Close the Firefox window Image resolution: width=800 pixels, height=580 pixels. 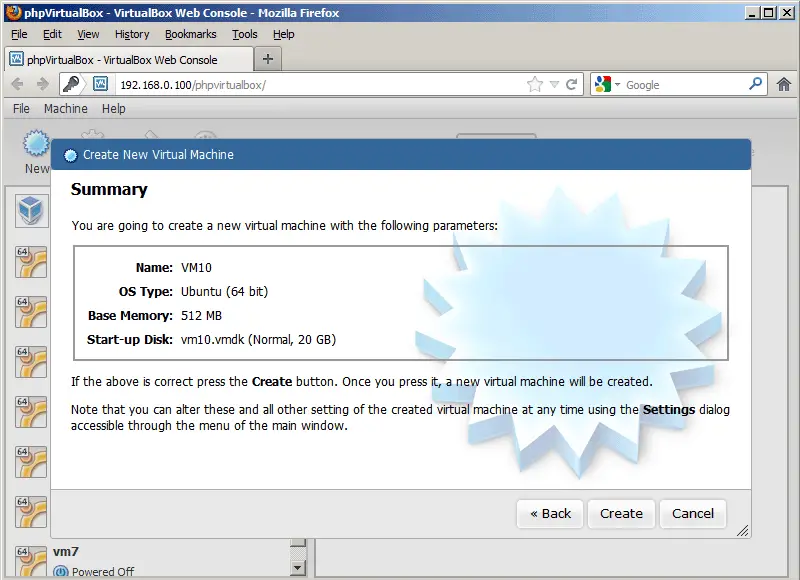click(786, 13)
